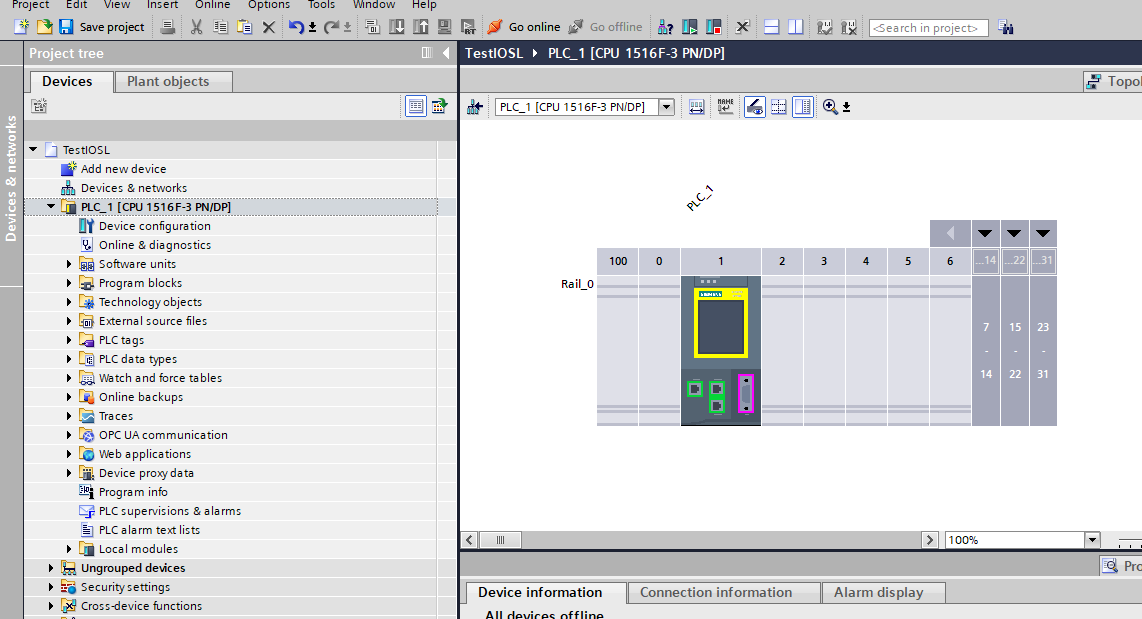The image size is (1142, 619).
Task: Delete selection with the X toolbar icon
Action: (x=269, y=27)
